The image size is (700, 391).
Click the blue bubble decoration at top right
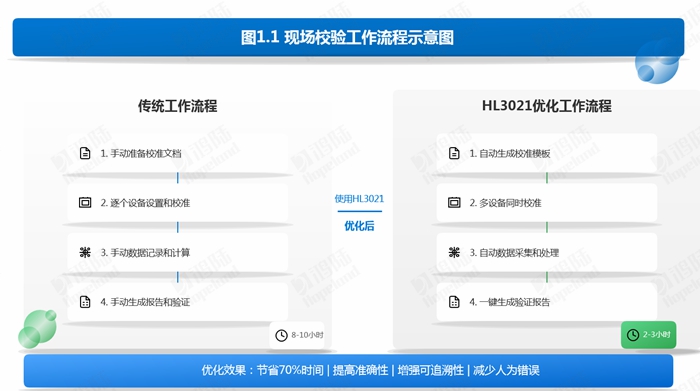click(657, 62)
